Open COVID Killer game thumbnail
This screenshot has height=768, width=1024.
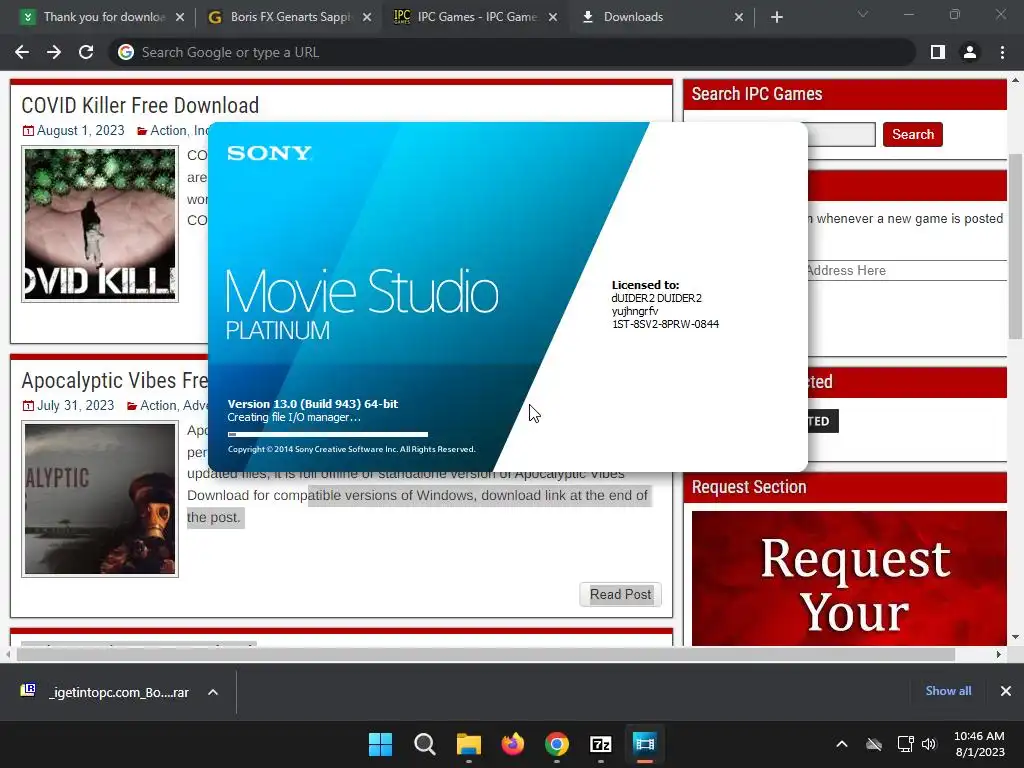[100, 224]
